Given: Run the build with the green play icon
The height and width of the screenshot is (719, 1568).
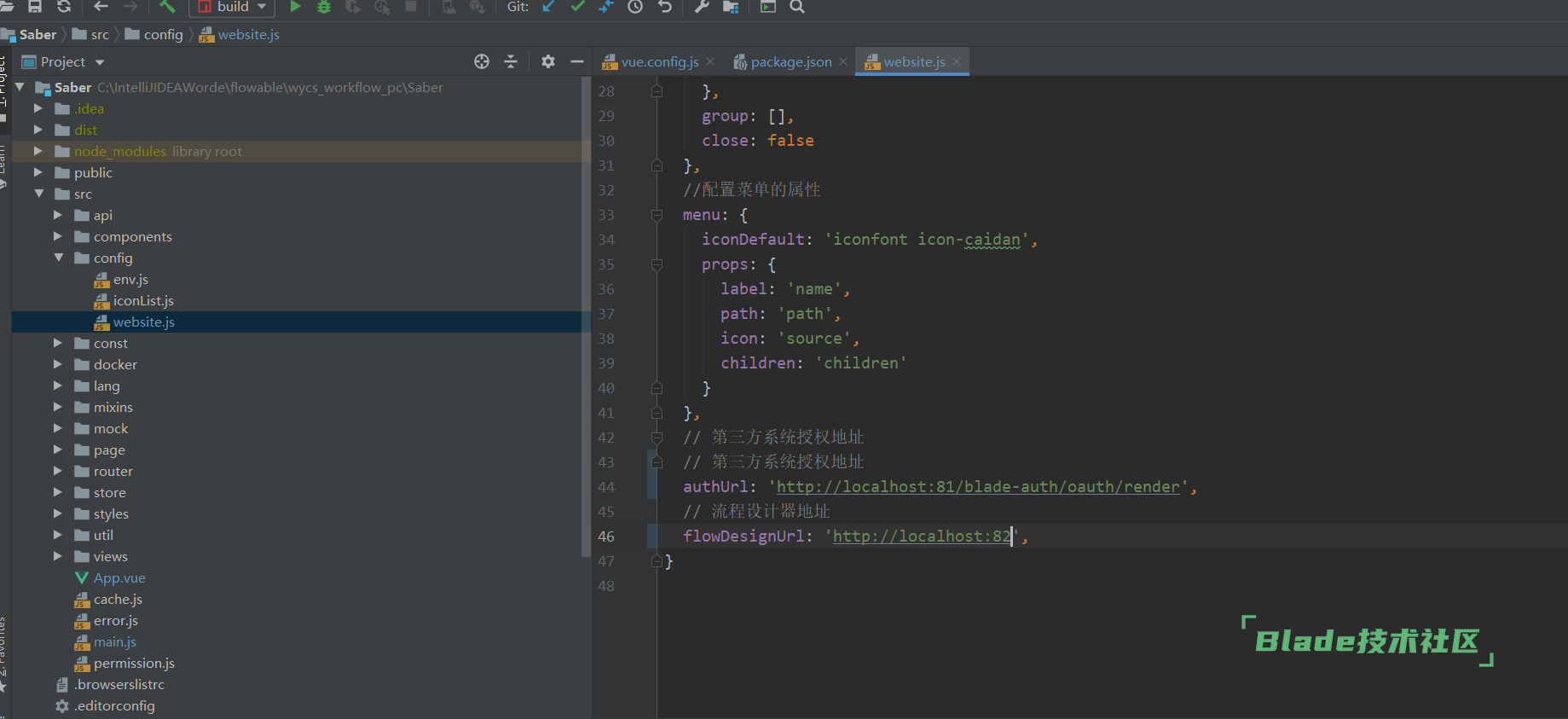Looking at the screenshot, I should coord(295,7).
